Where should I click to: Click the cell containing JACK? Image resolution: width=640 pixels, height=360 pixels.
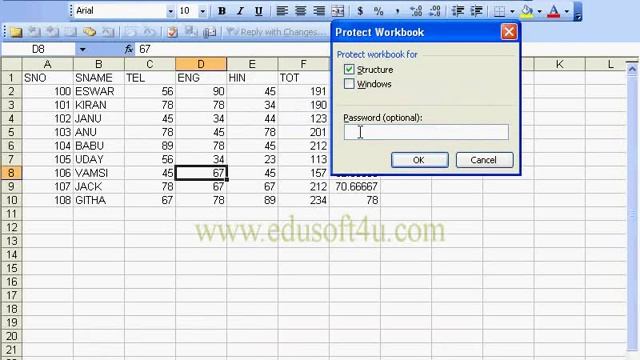pyautogui.click(x=99, y=187)
